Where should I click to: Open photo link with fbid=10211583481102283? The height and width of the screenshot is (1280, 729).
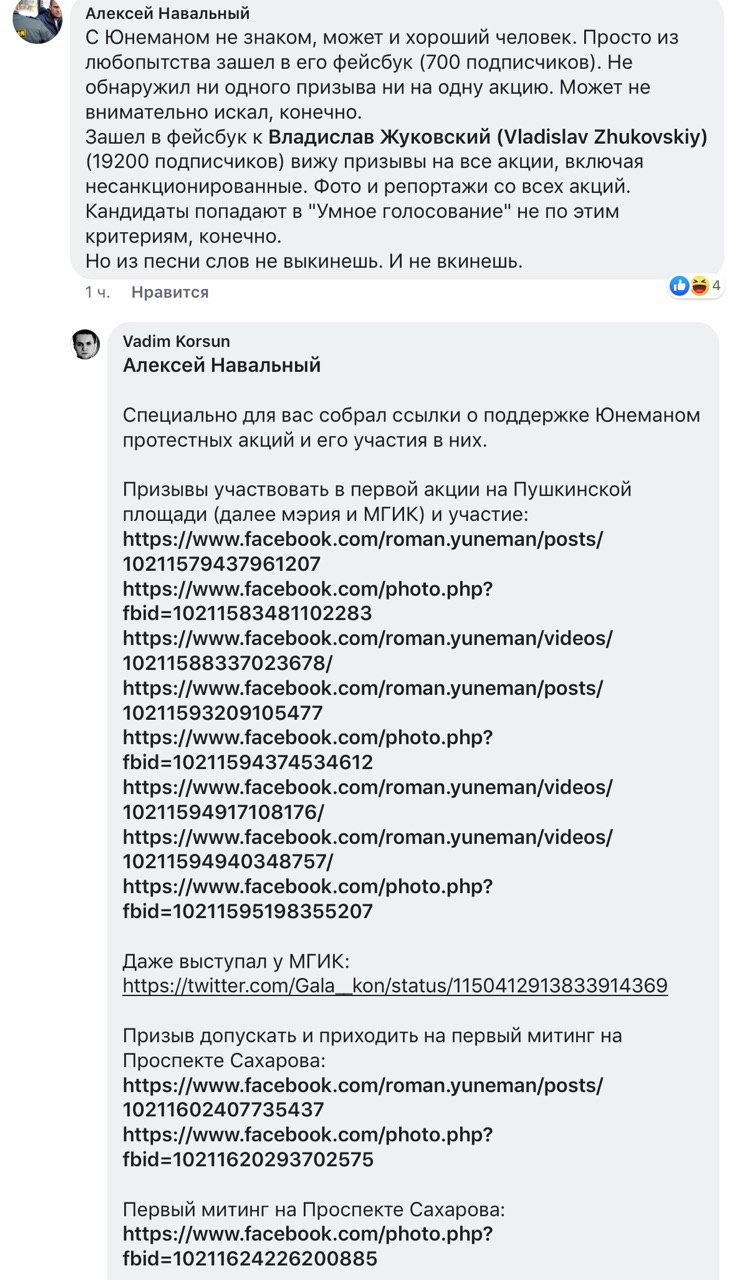point(308,601)
